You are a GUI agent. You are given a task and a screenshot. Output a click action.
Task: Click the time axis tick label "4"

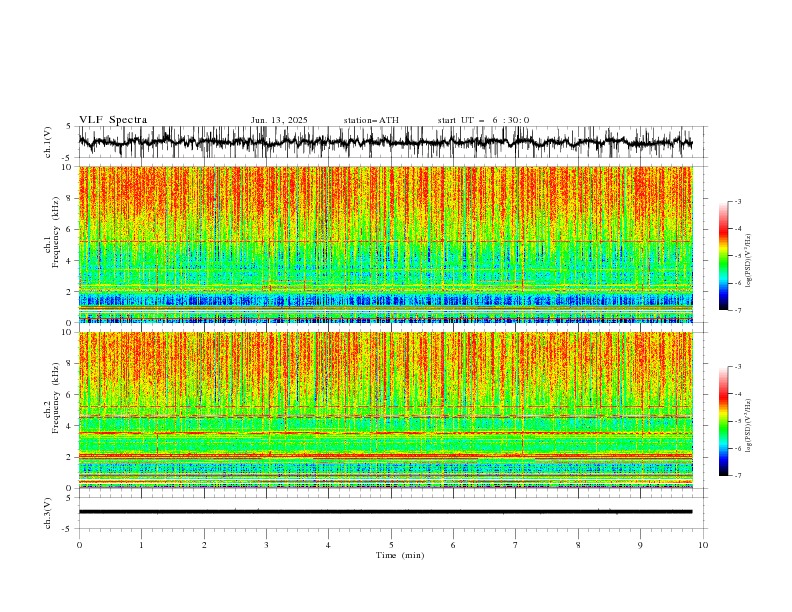coord(328,545)
